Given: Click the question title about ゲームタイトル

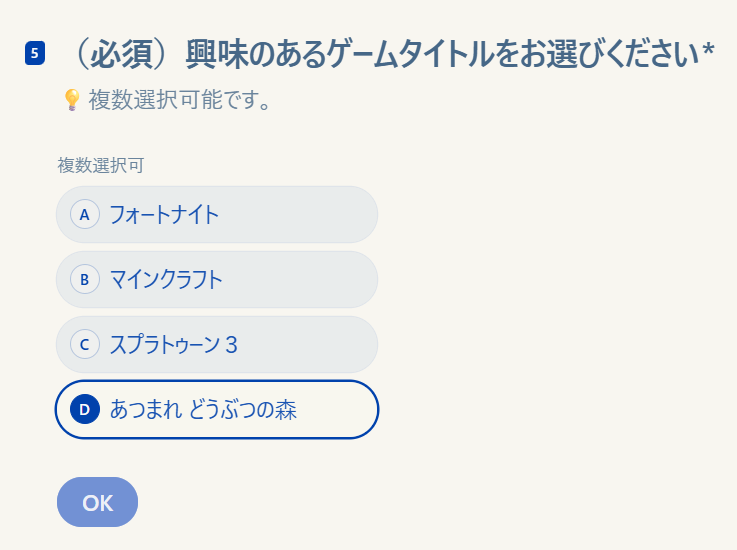Looking at the screenshot, I should point(440,54).
